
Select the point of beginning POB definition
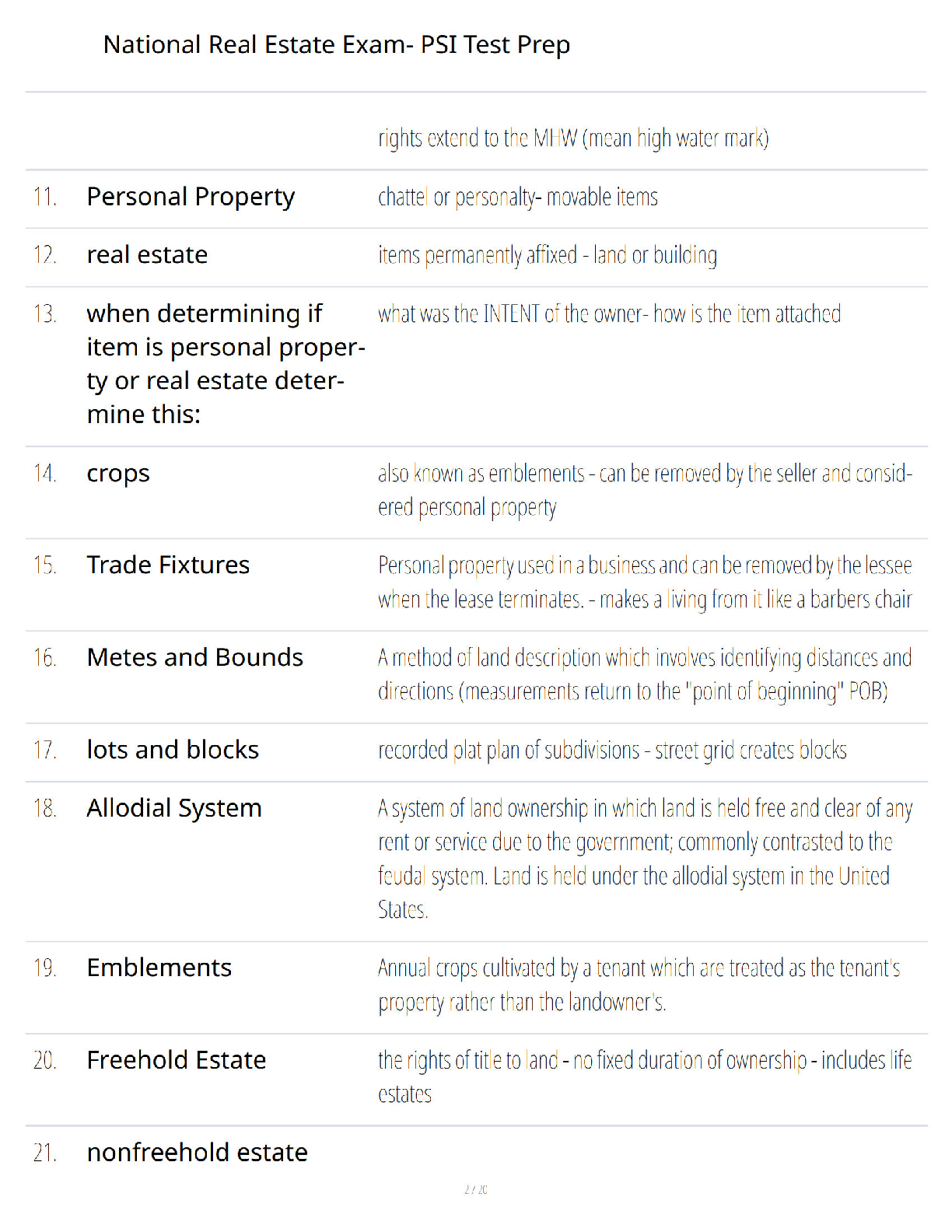pos(645,674)
